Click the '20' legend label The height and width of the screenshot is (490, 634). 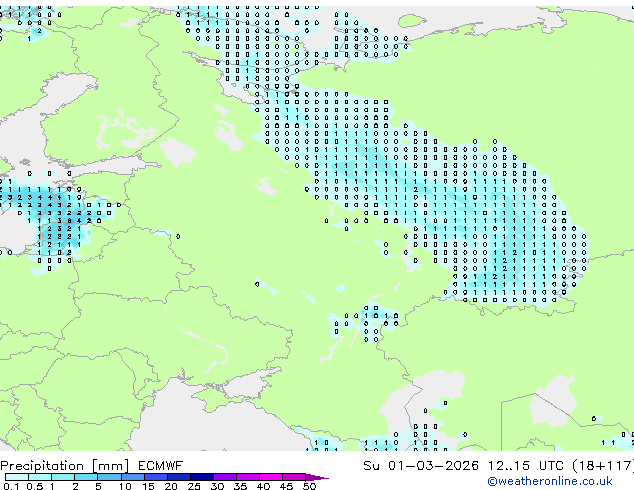171,486
